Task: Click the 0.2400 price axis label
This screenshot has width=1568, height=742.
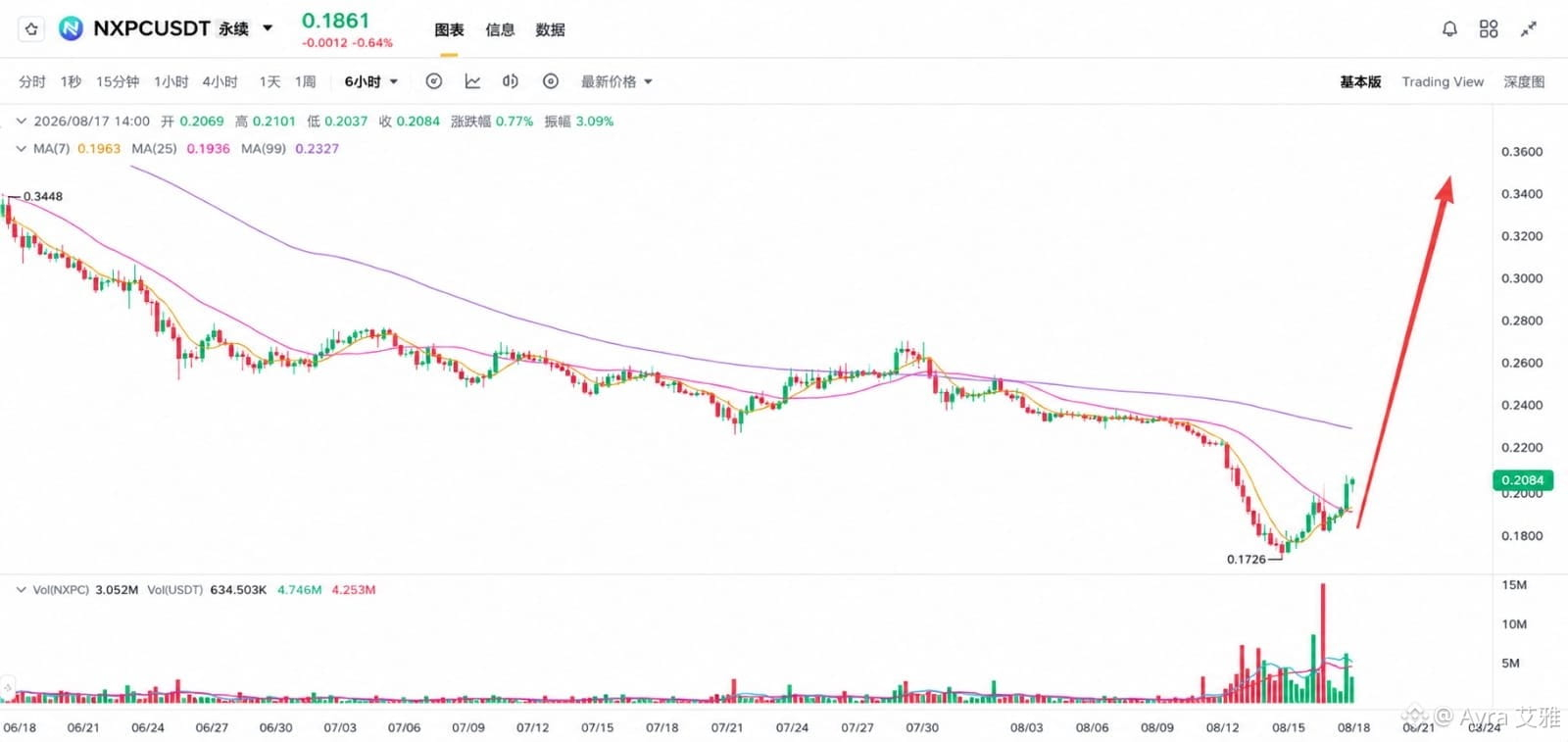Action: click(1522, 405)
